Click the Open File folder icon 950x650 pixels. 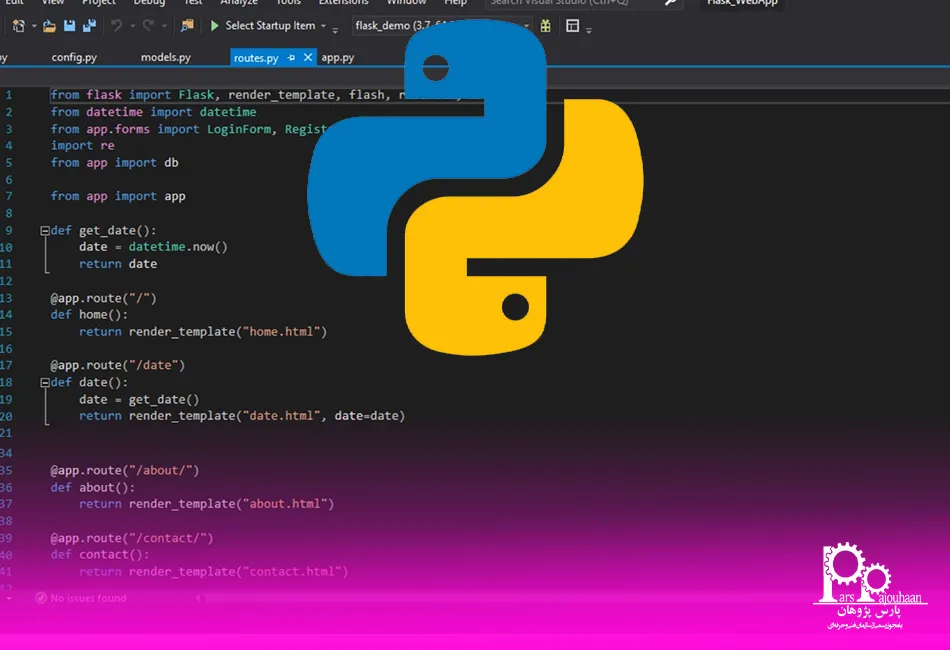tap(49, 26)
